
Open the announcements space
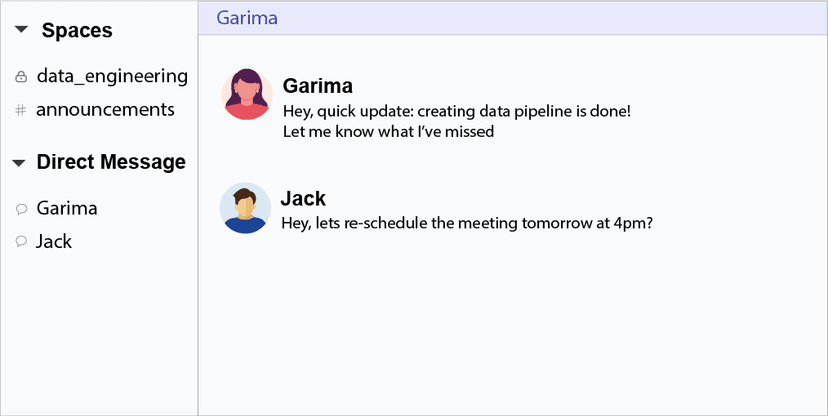click(x=105, y=110)
